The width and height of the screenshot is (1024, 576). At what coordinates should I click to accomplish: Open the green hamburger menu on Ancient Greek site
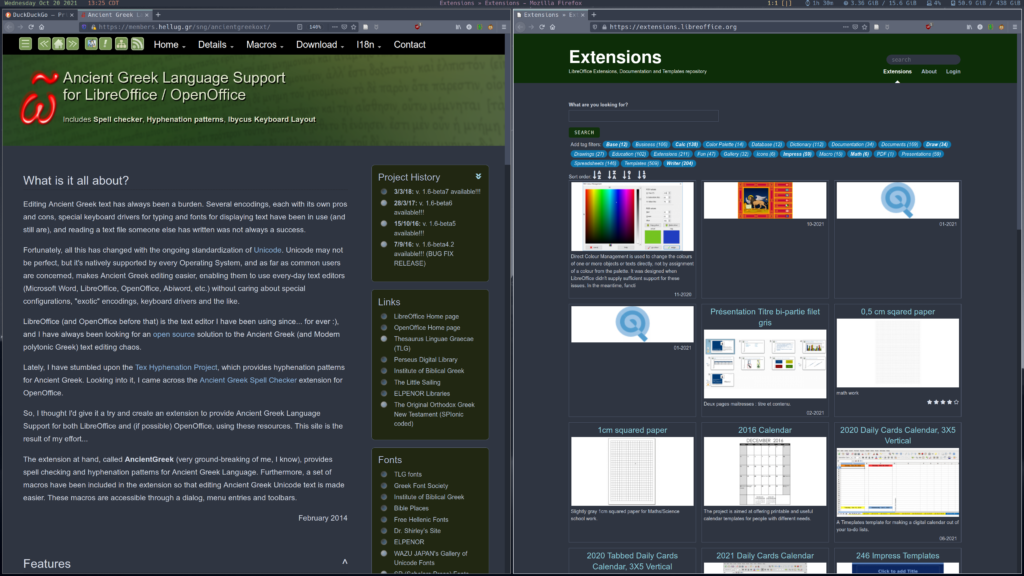(x=25, y=44)
